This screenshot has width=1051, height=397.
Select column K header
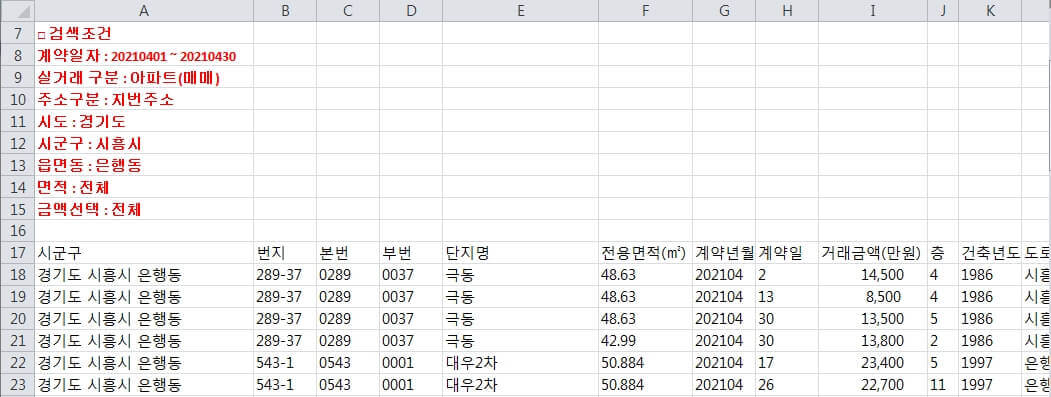(990, 11)
